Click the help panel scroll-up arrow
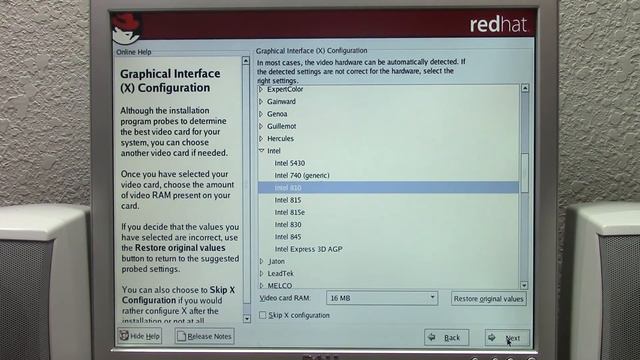This screenshot has height=360, width=640. pos(246,61)
